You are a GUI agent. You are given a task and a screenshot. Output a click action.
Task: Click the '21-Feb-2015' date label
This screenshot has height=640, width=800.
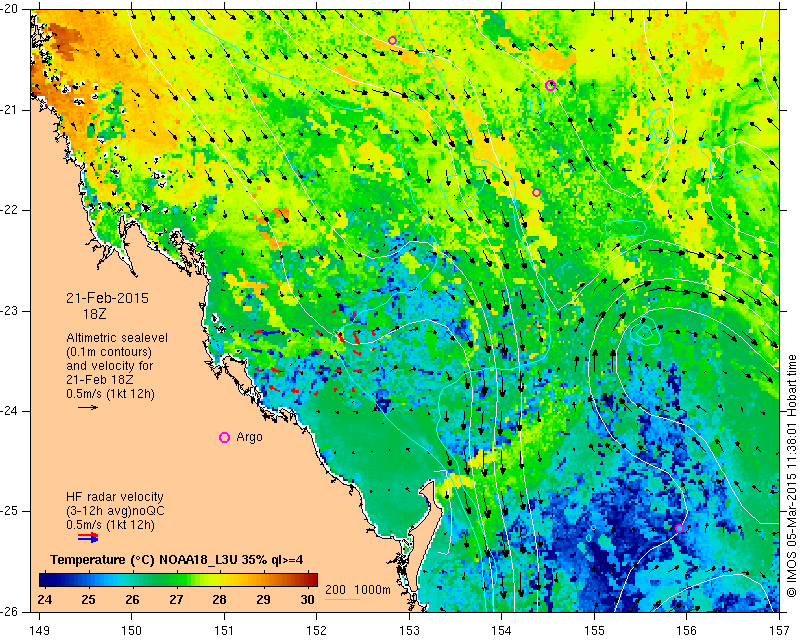(x=107, y=298)
